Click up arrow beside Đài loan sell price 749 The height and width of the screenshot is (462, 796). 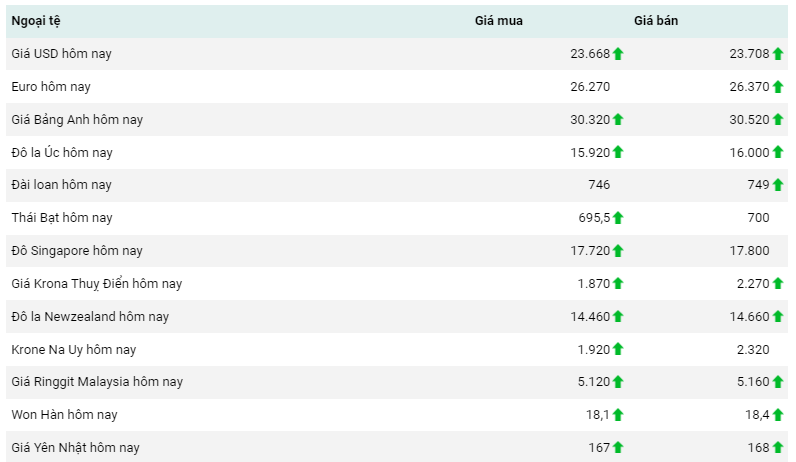(778, 185)
